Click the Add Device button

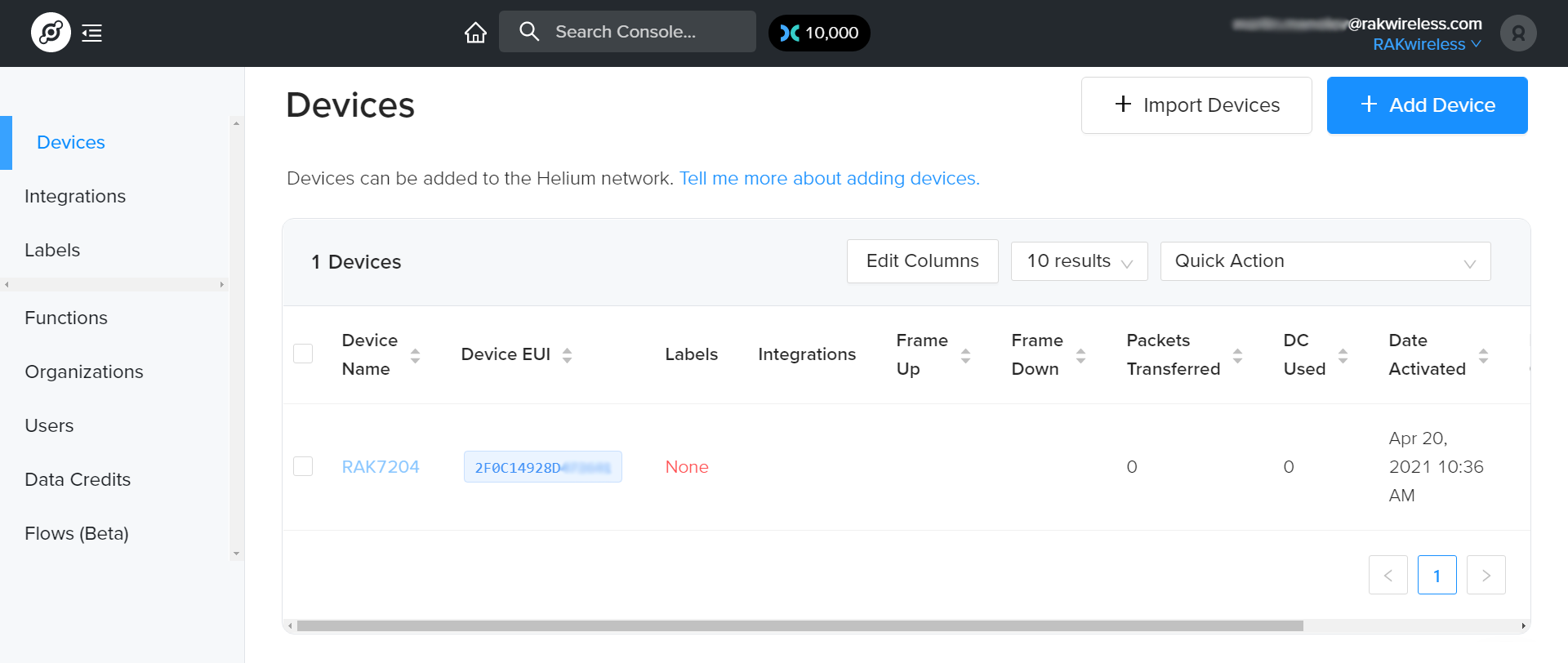[1427, 105]
